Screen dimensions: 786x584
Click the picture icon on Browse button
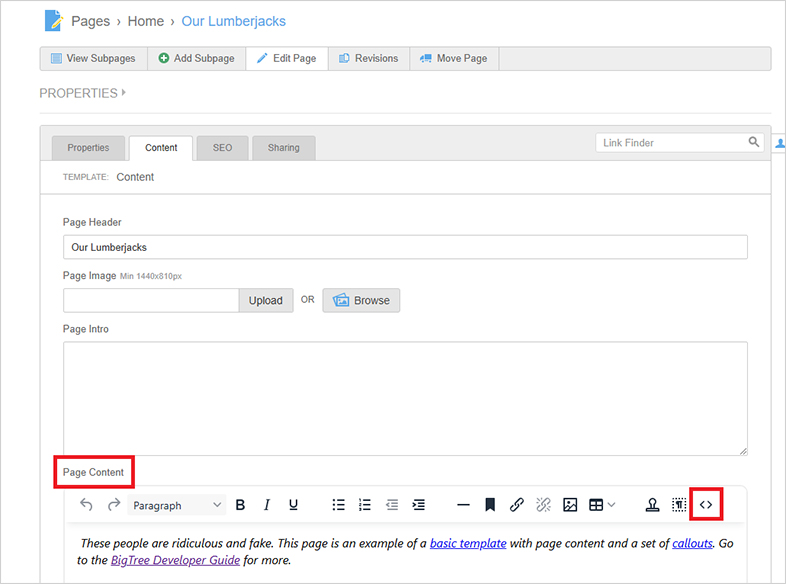click(341, 300)
